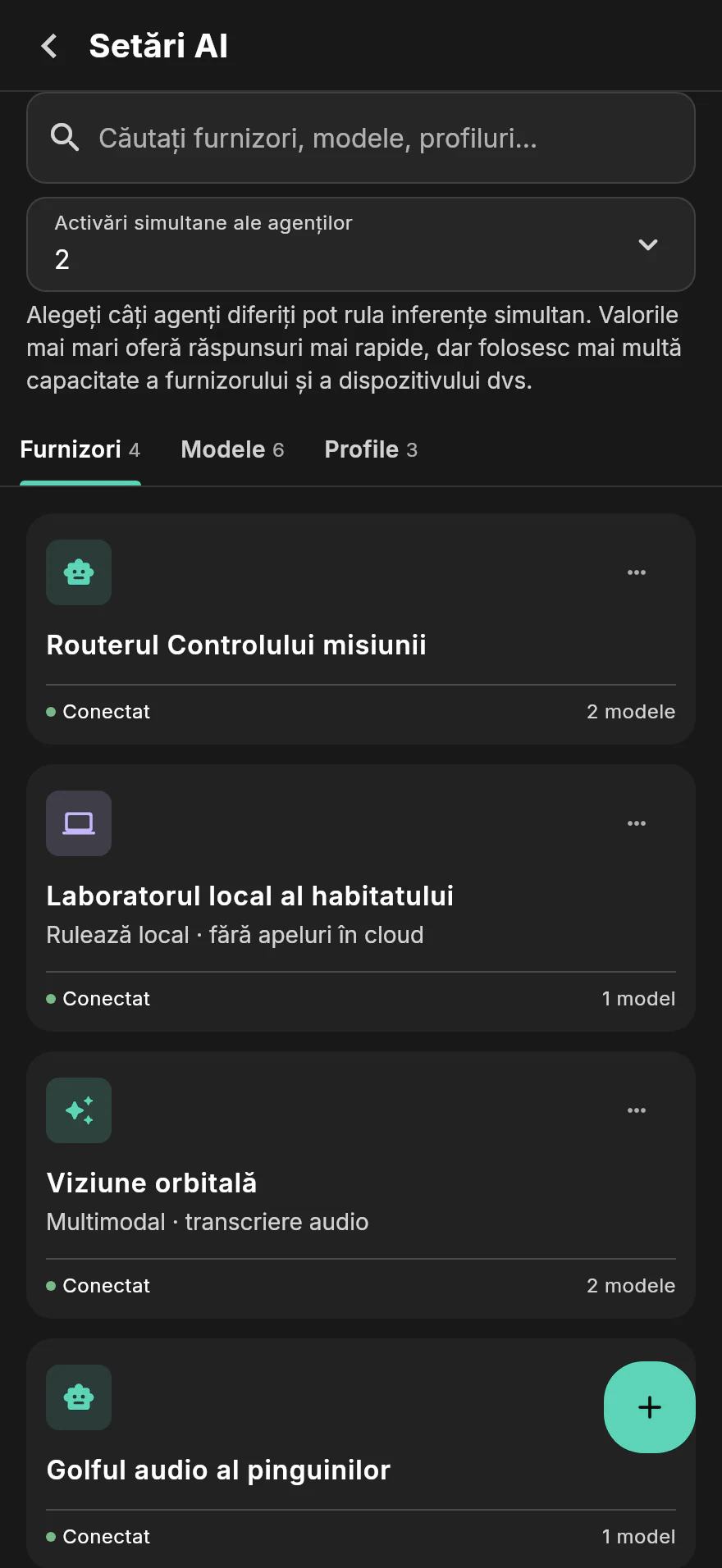Viewport: 722px width, 1568px height.
Task: Click the Viziune orbitală provider title
Action: point(152,1183)
